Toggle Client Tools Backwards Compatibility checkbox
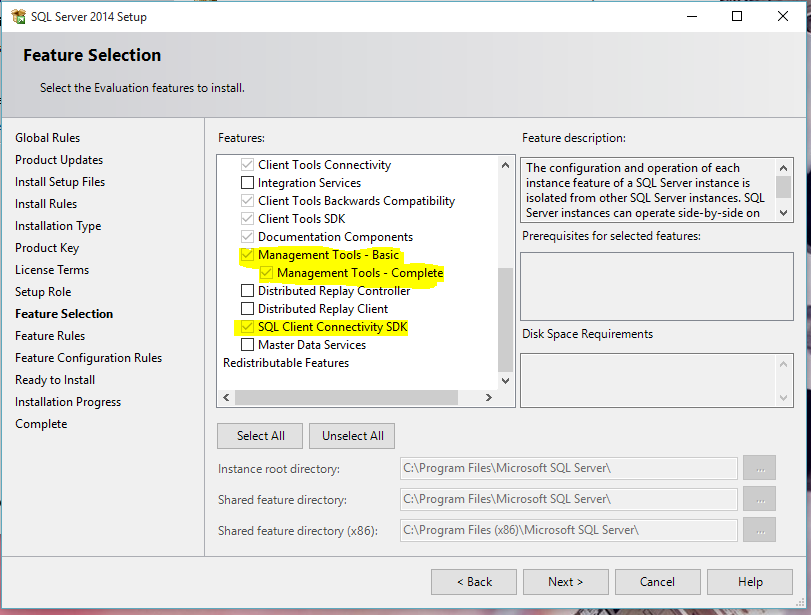This screenshot has width=811, height=615. [247, 201]
